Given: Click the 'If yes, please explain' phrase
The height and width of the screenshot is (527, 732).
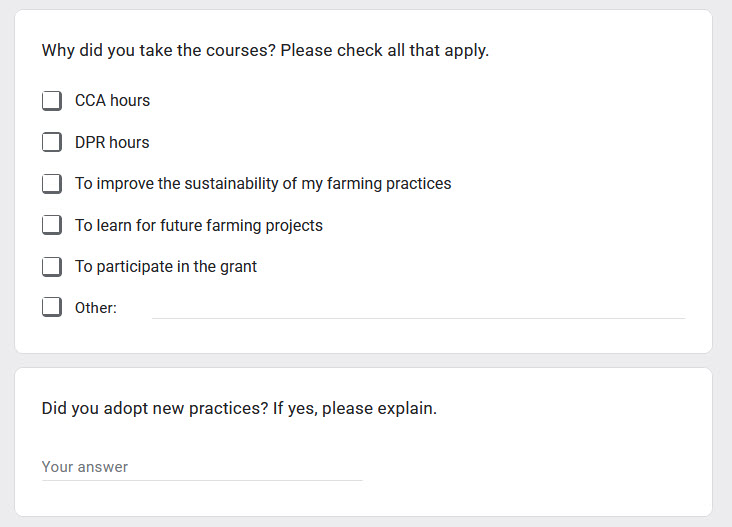Looking at the screenshot, I should pos(355,408).
